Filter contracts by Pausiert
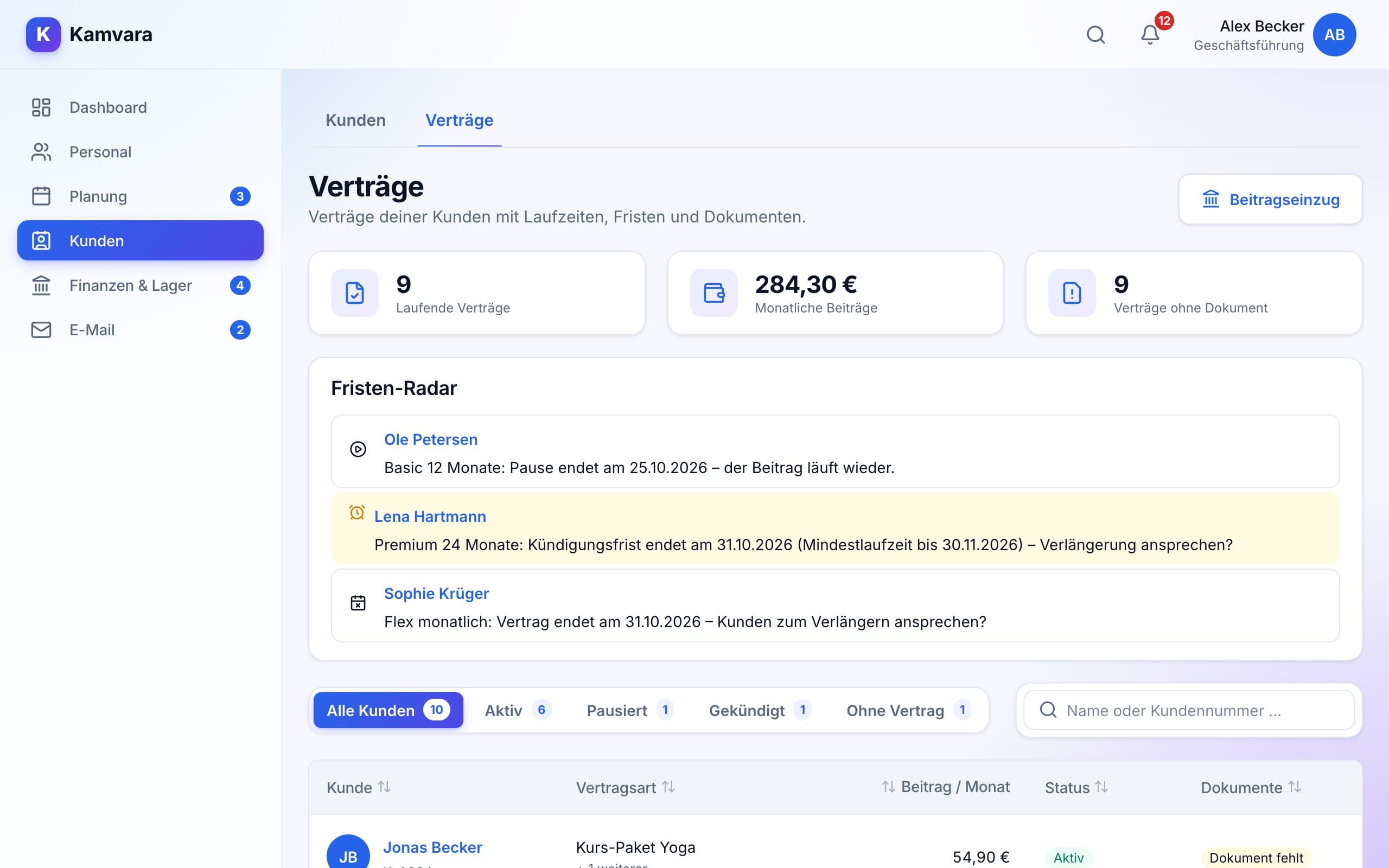The width and height of the screenshot is (1389, 868). (630, 710)
